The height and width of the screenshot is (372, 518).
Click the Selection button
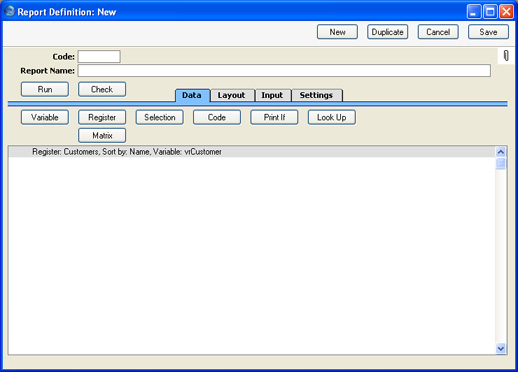click(x=159, y=117)
